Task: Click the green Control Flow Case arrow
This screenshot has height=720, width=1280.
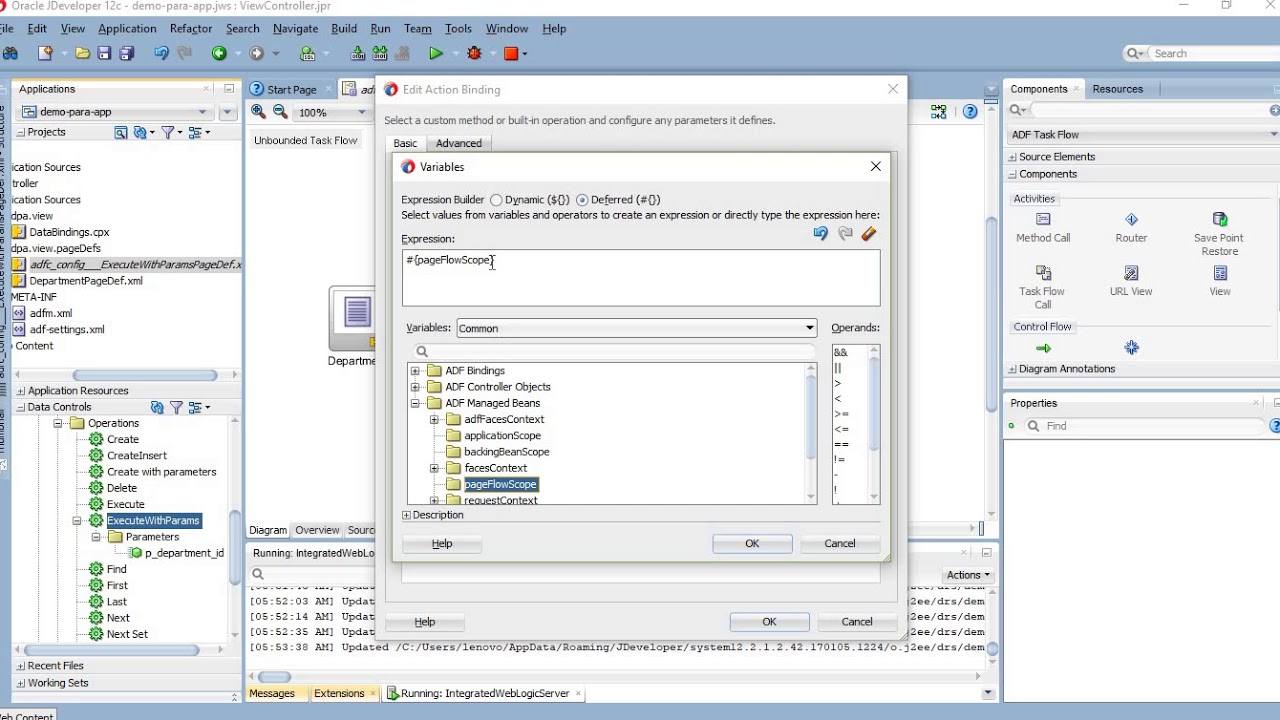Action: click(1043, 348)
